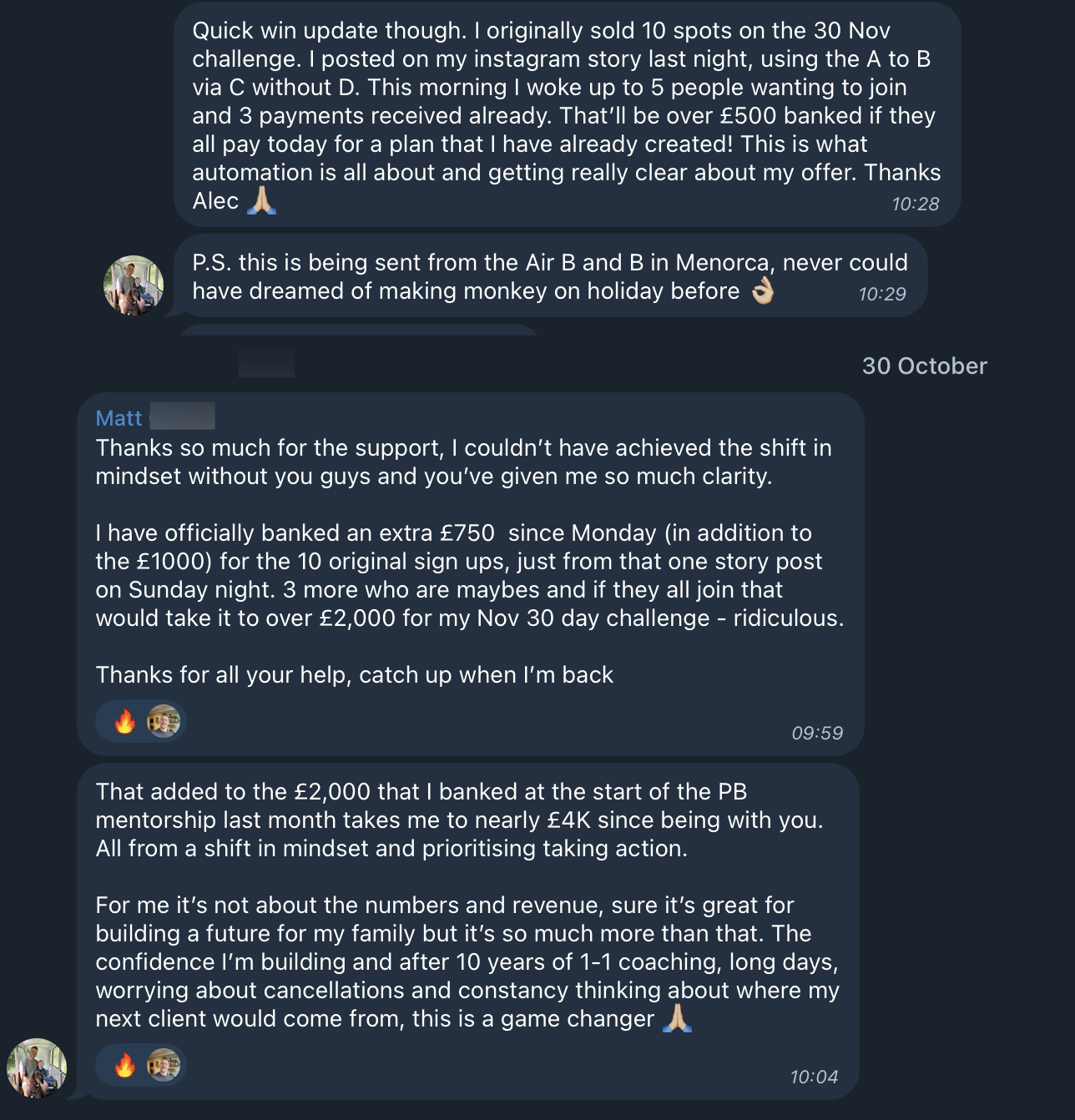This screenshot has width=1075, height=1120.
Task: Click the 09:59 message timestamp
Action: [x=817, y=733]
